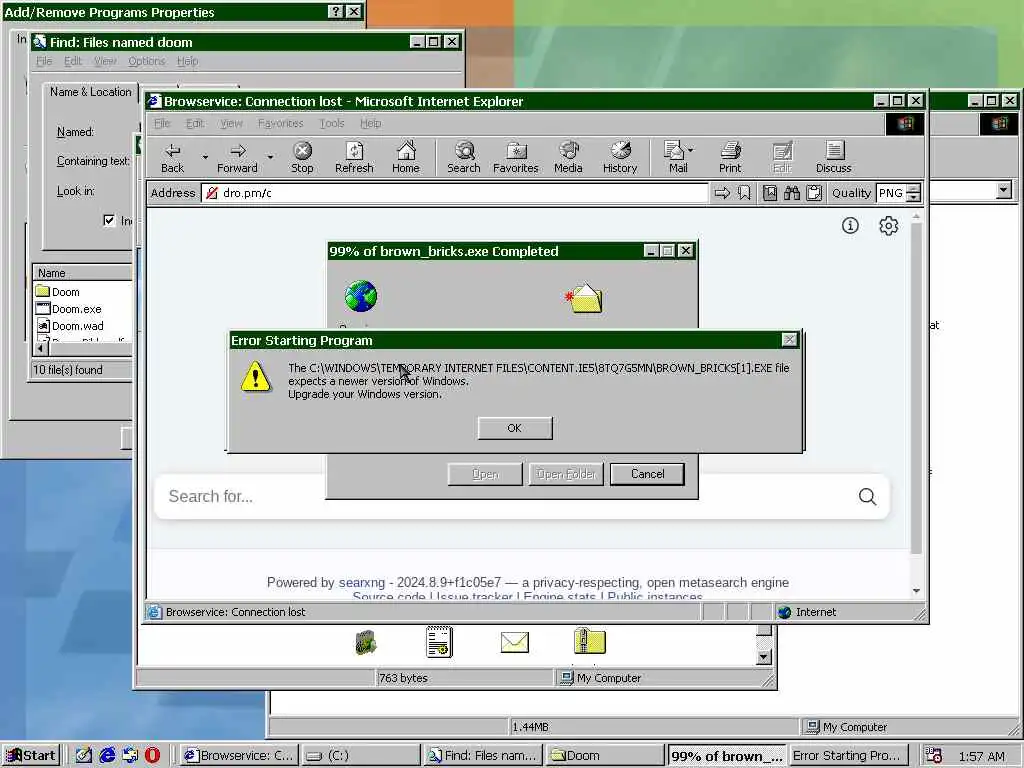This screenshot has width=1024, height=768.
Task: Click the notepad script icon in the lower window
Action: (x=439, y=641)
